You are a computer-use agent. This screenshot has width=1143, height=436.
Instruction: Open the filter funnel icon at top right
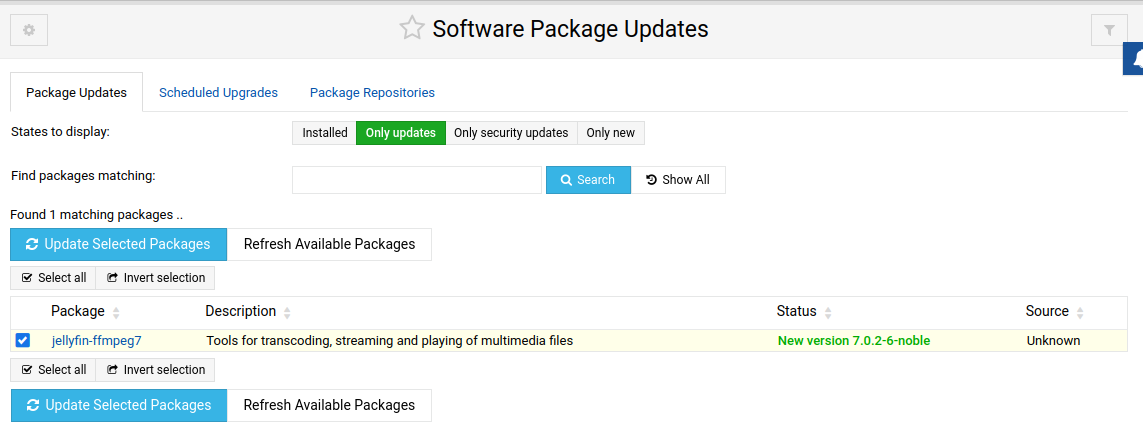1109,30
